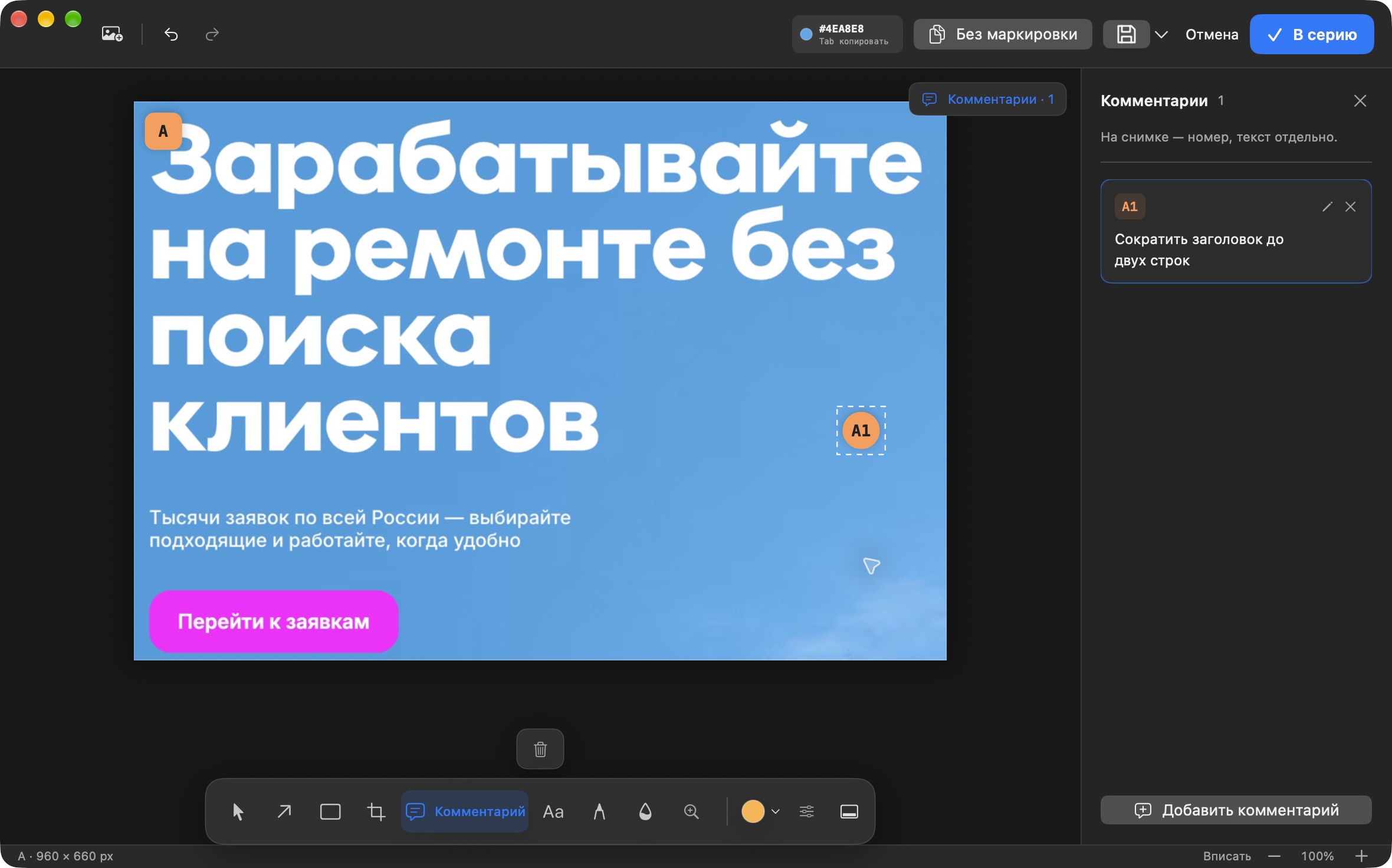Click the Без маркировки button
1392x868 pixels.
point(1003,34)
